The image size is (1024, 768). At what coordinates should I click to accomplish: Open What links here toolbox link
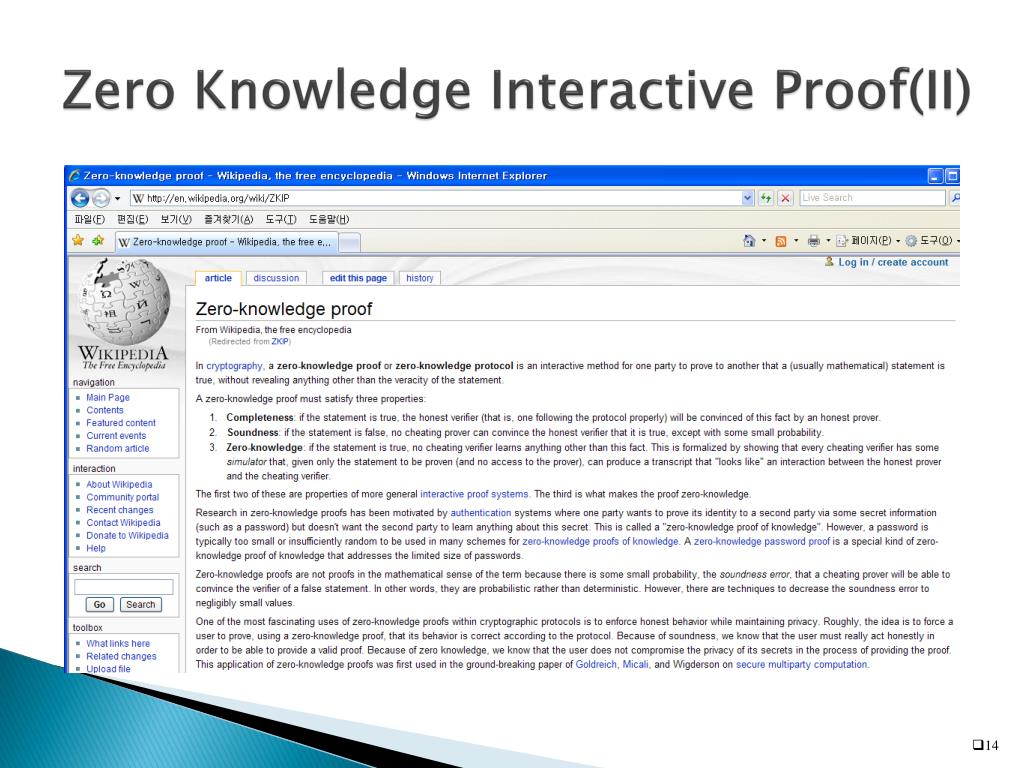click(x=118, y=644)
